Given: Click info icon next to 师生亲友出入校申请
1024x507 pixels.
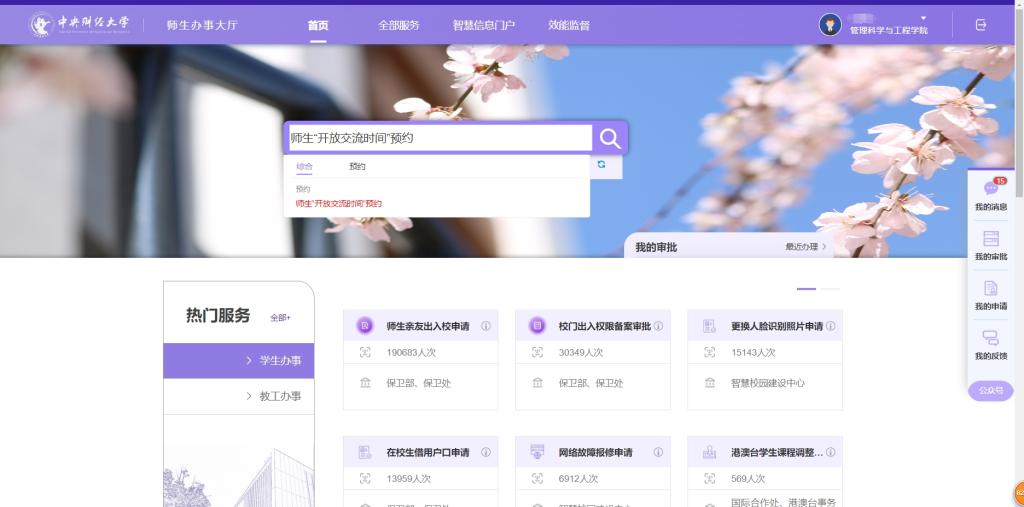Looking at the screenshot, I should point(486,326).
